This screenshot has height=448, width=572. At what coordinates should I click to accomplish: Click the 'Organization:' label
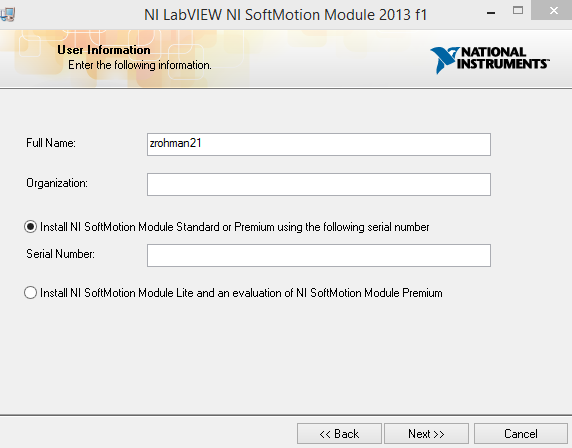(x=57, y=183)
